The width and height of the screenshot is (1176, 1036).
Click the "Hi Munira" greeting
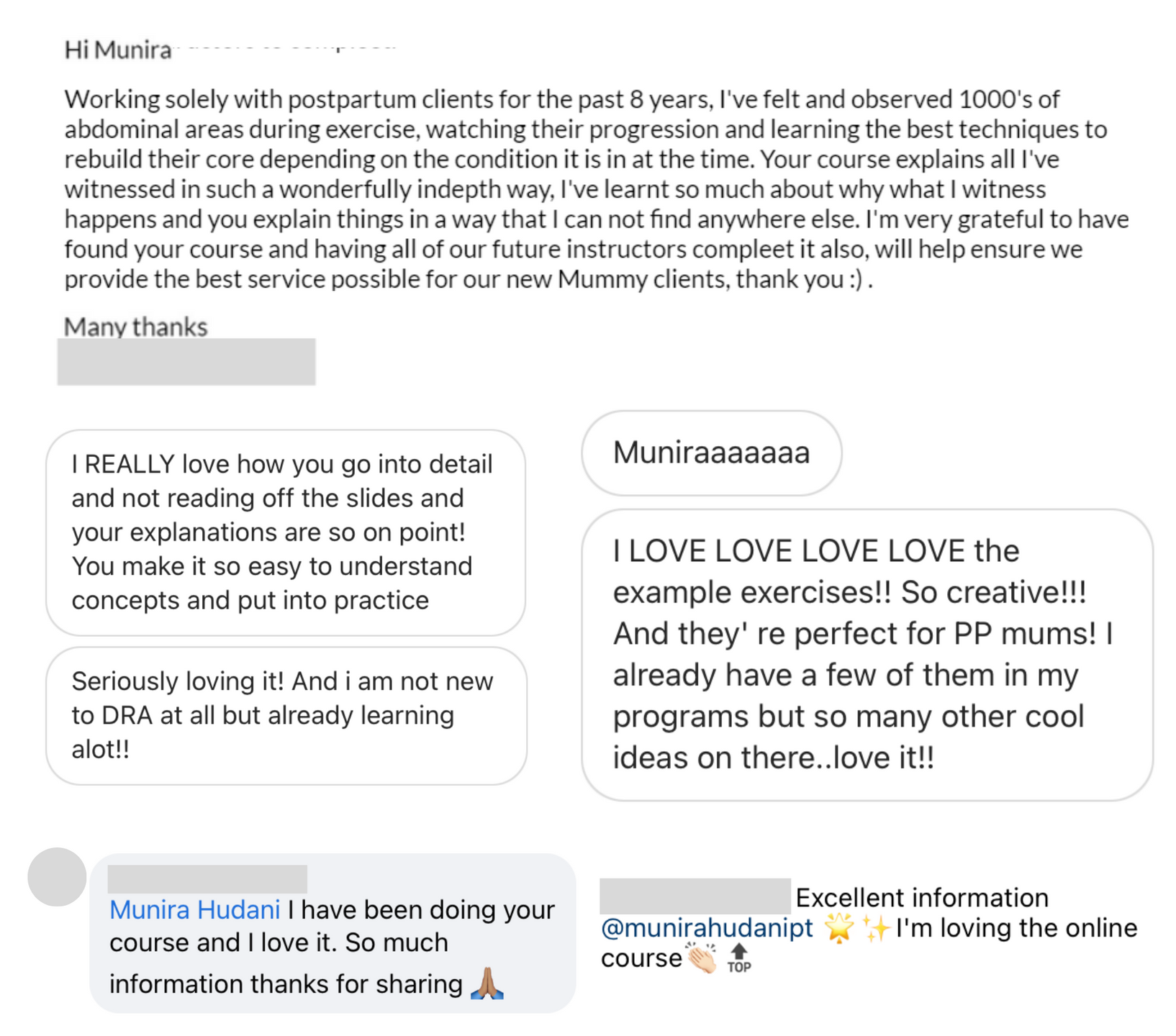(x=118, y=50)
